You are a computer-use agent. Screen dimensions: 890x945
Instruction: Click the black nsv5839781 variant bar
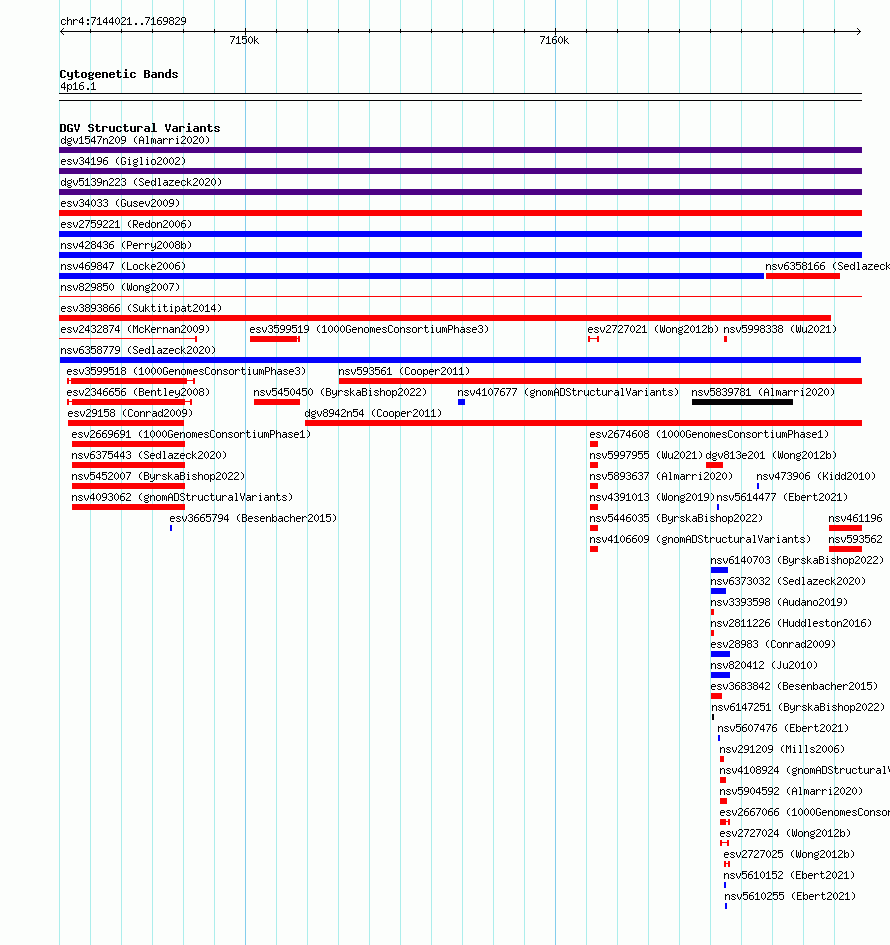click(742, 403)
